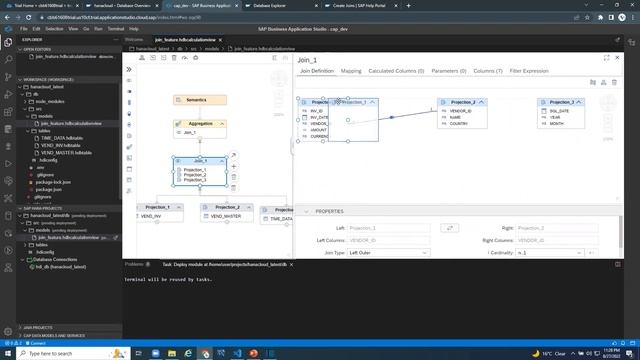
Task: Open VEND_MASTER.hdbtable in explorer
Action: (x=66, y=153)
